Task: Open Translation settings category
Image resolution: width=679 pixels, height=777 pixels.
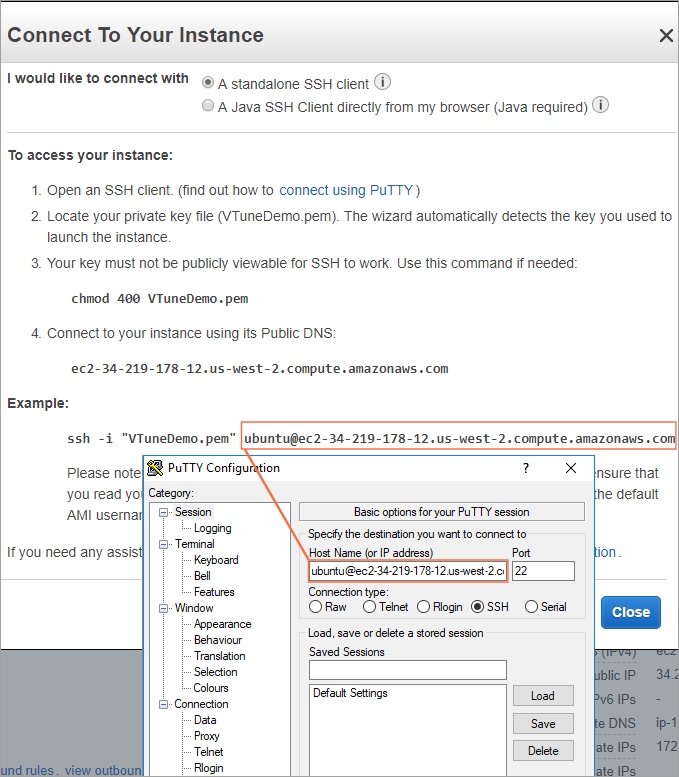Action: pos(220,656)
